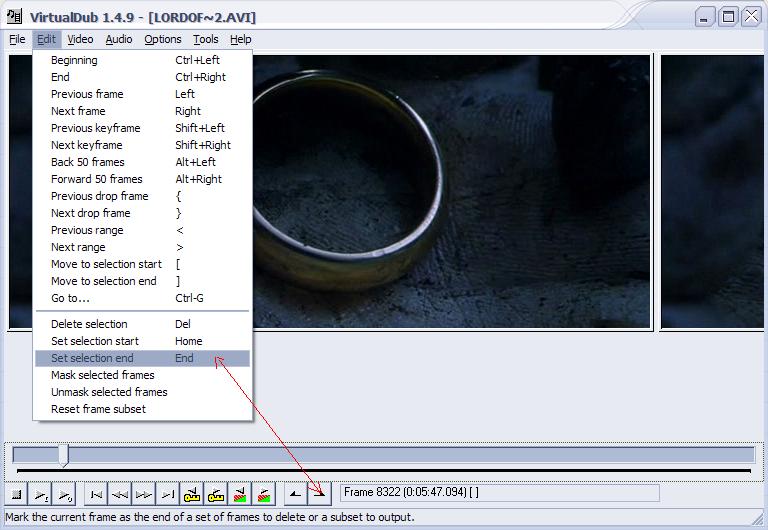Select Next frame menu item
This screenshot has height=530, width=768.
coord(143,111)
